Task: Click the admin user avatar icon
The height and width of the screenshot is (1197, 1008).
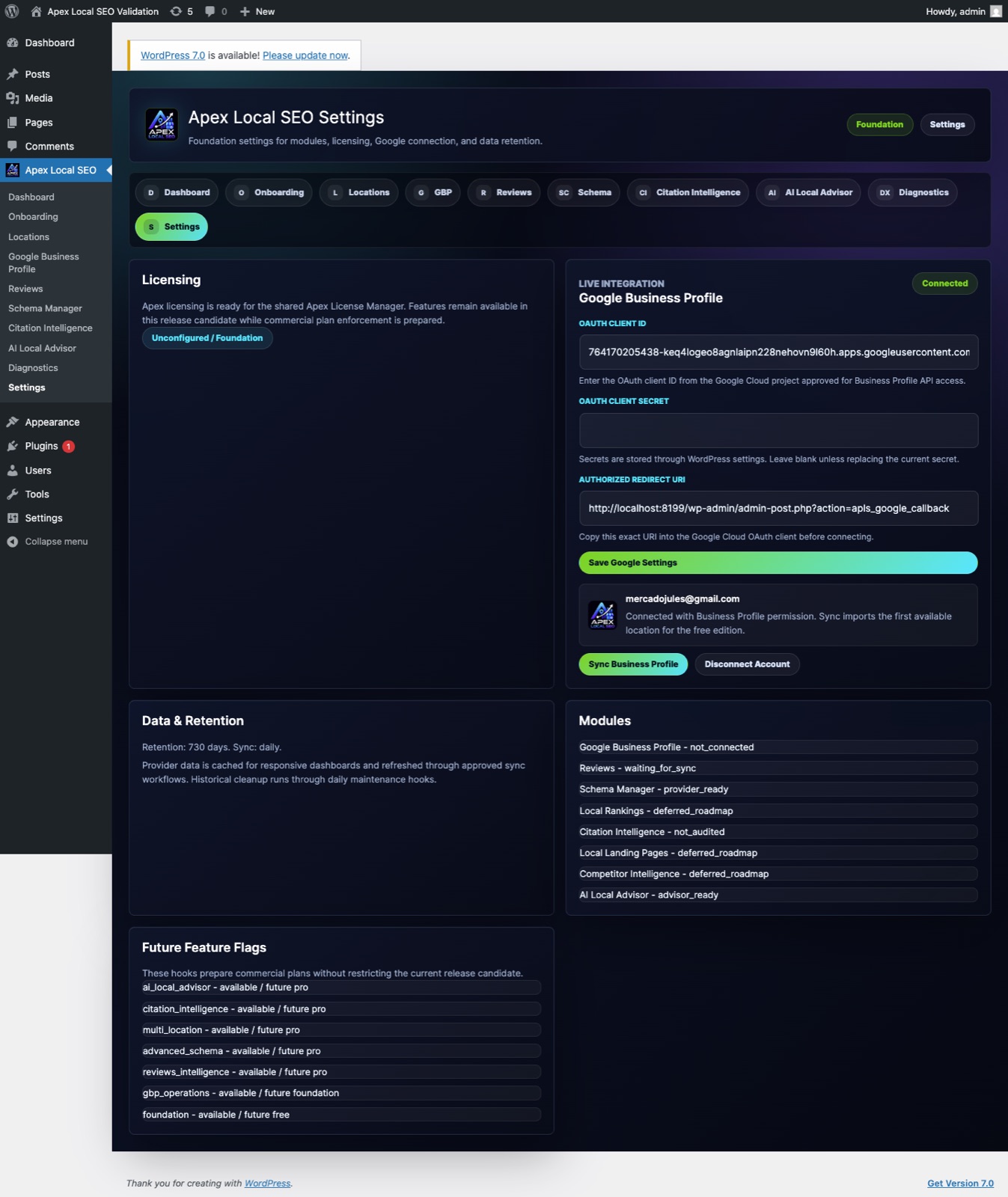Action: (x=995, y=11)
